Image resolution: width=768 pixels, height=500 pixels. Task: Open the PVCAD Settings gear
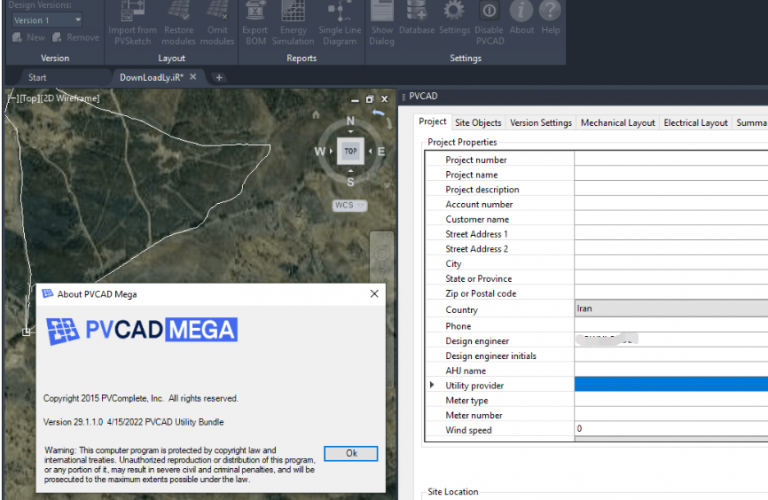tap(453, 12)
